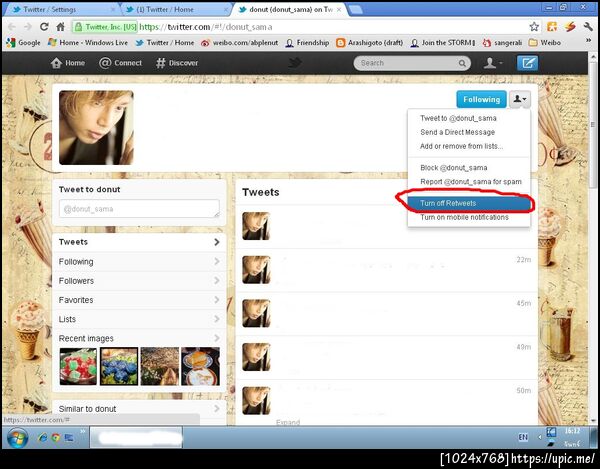This screenshot has width=600, height=469.
Task: Click the @donut_sama tweet box
Action: pos(139,209)
